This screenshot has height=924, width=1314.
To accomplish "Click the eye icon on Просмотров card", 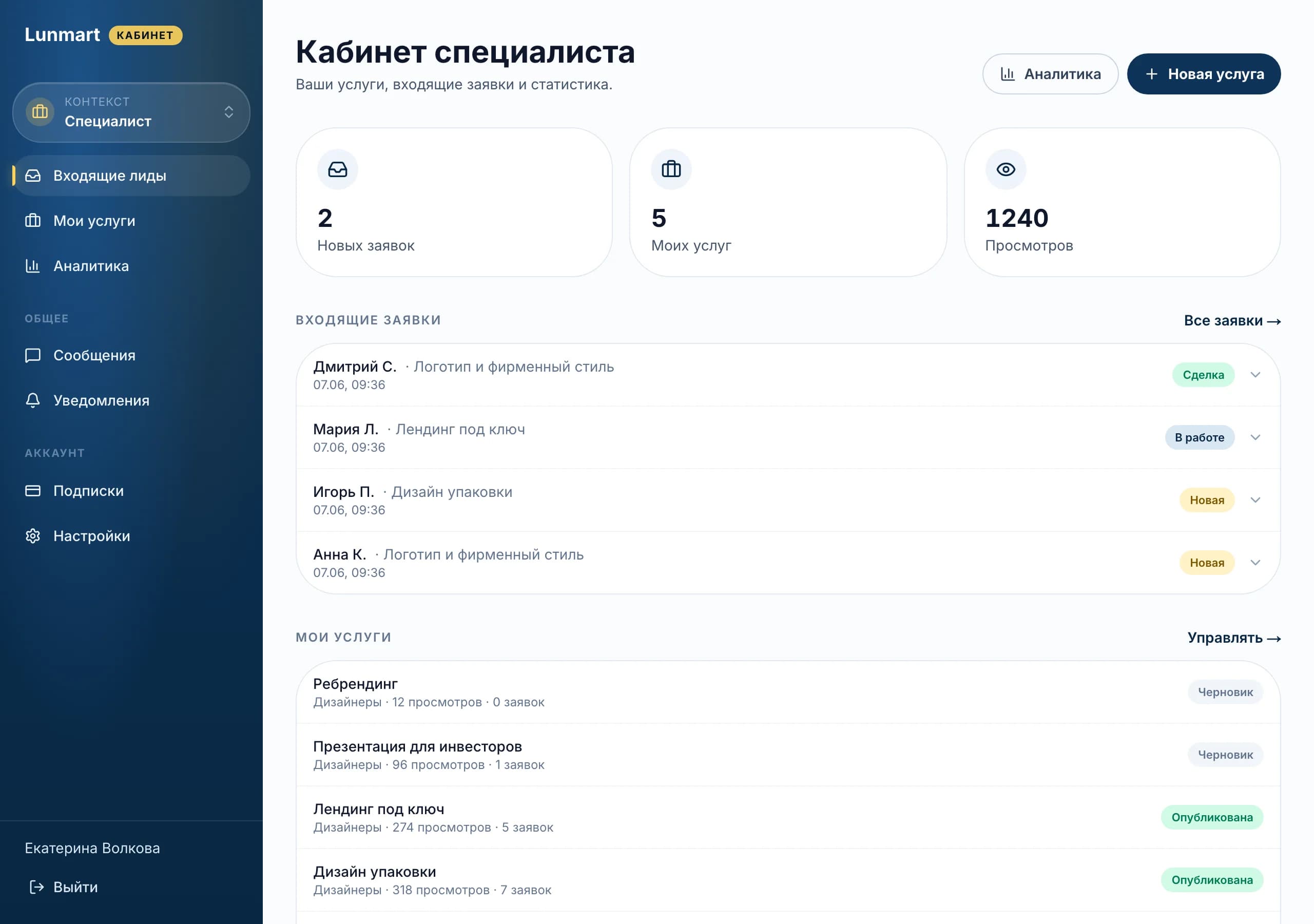I will [1006, 169].
